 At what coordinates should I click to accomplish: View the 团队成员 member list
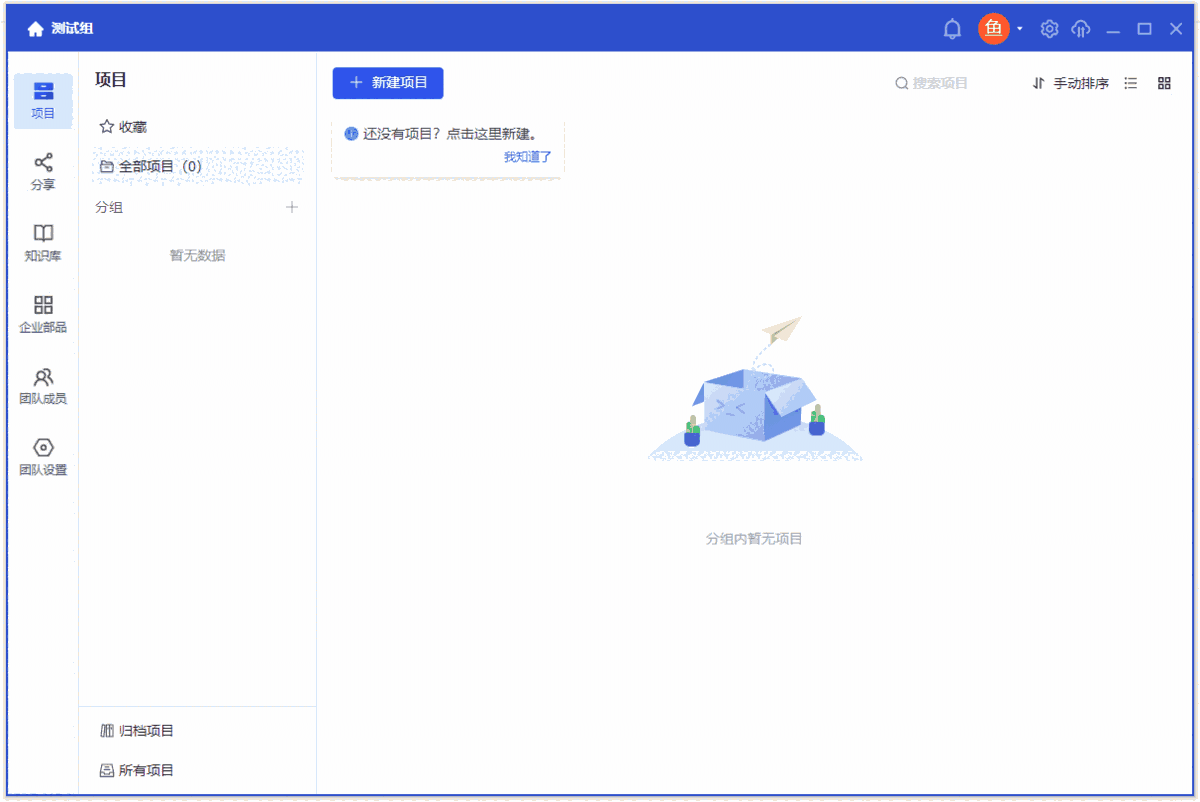pyautogui.click(x=42, y=384)
